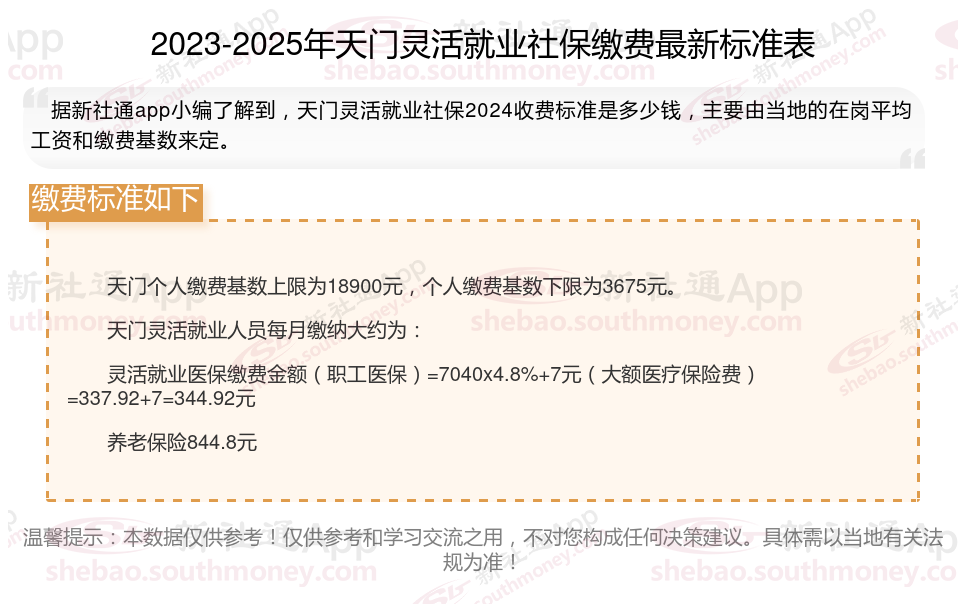
Task: Click the bottom-left shebao.southmoney.com watermark
Action: (211, 572)
